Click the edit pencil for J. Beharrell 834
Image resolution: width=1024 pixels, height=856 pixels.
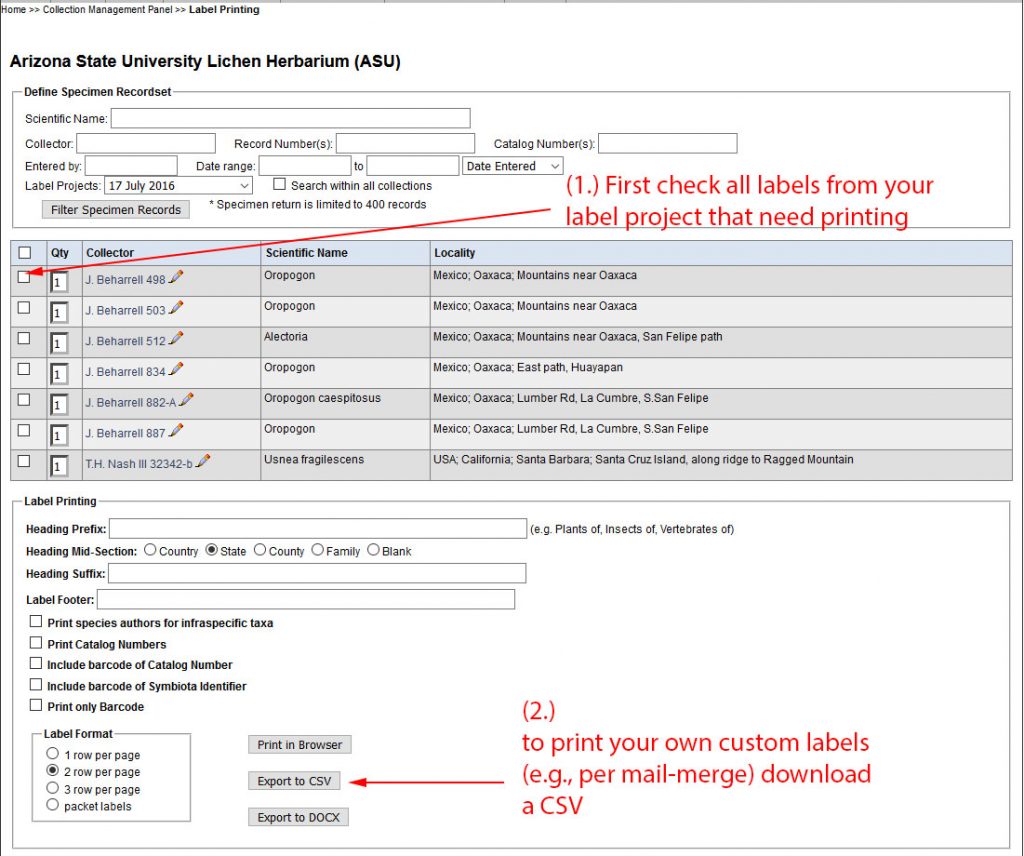176,370
